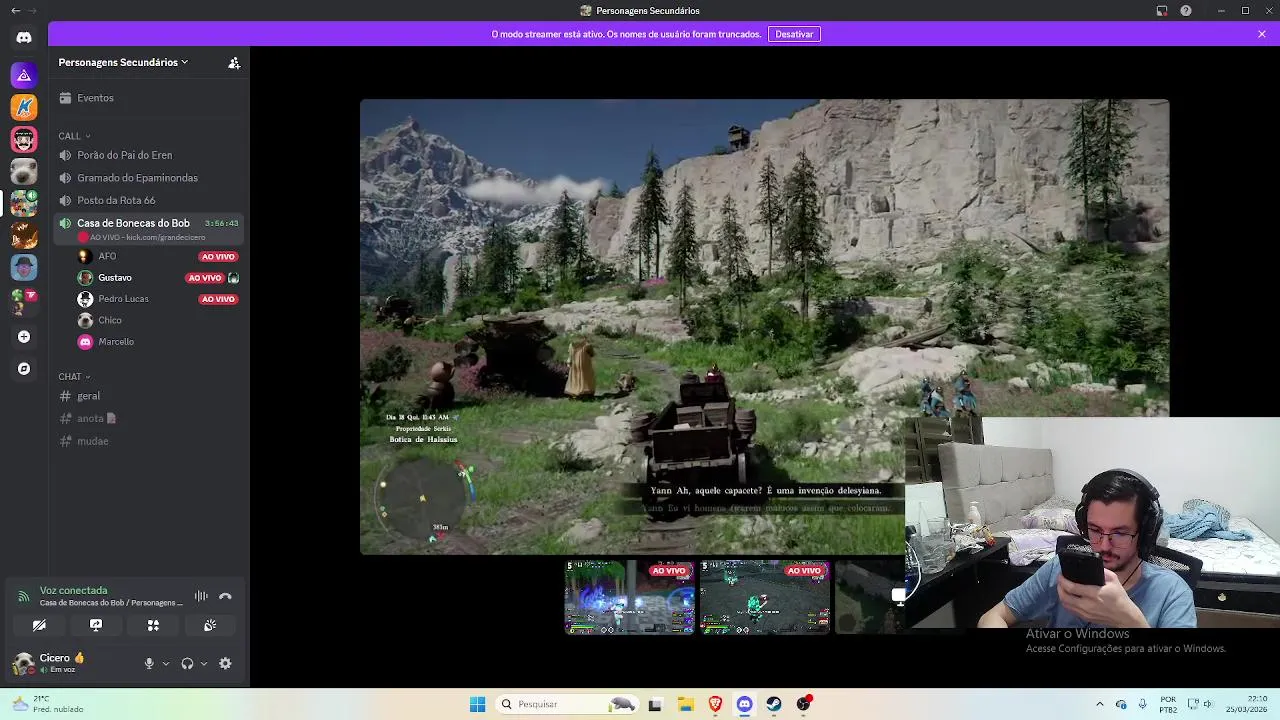The image size is (1280, 720).
Task: Collapse the CALL channel category
Action: (74, 136)
